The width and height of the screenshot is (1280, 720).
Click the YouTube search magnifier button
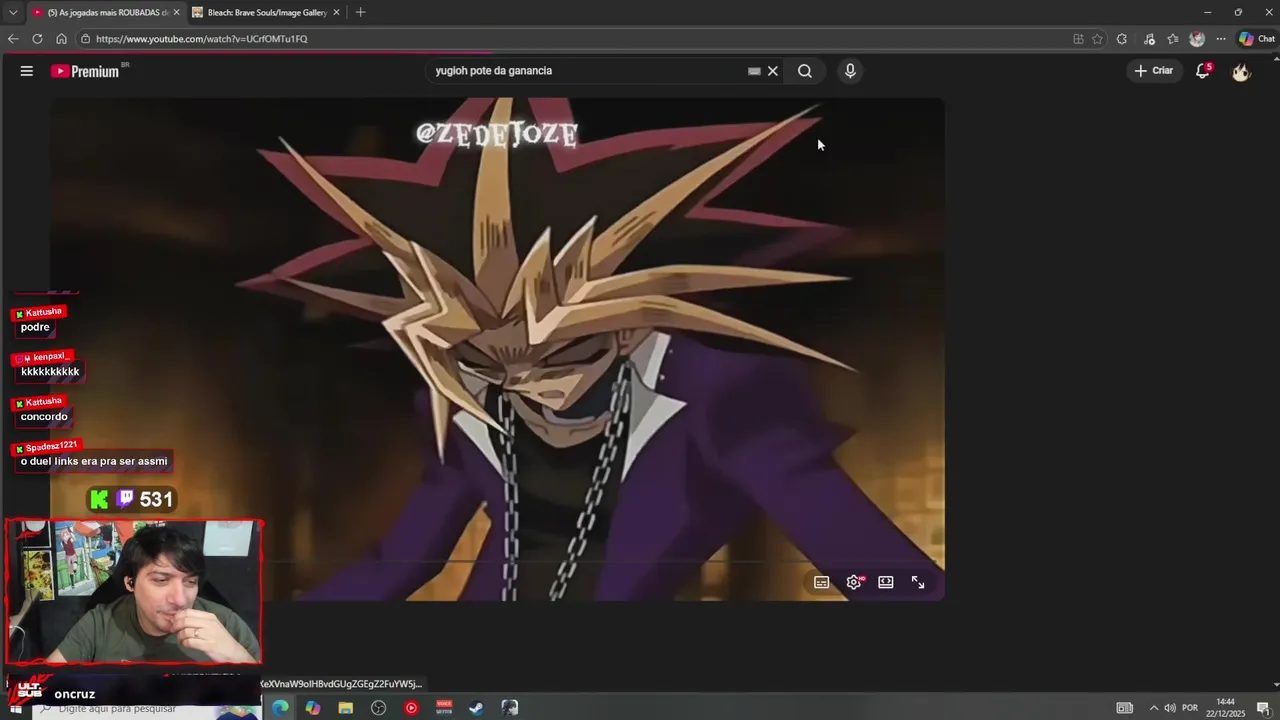click(805, 71)
